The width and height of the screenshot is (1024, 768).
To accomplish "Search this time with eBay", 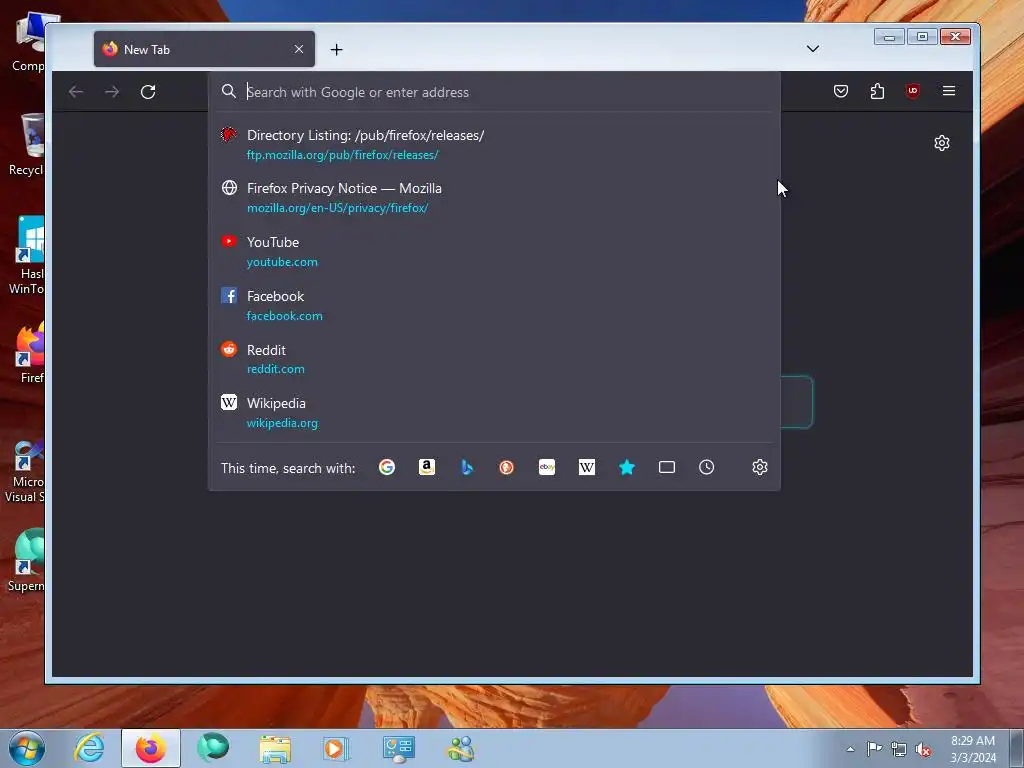I will click(547, 467).
